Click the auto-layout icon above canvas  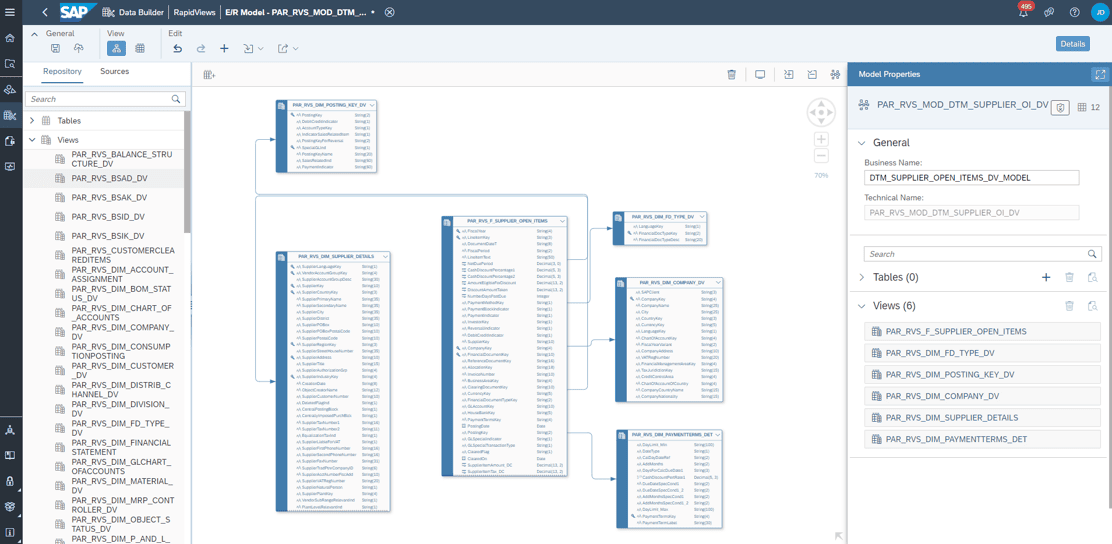pos(835,75)
